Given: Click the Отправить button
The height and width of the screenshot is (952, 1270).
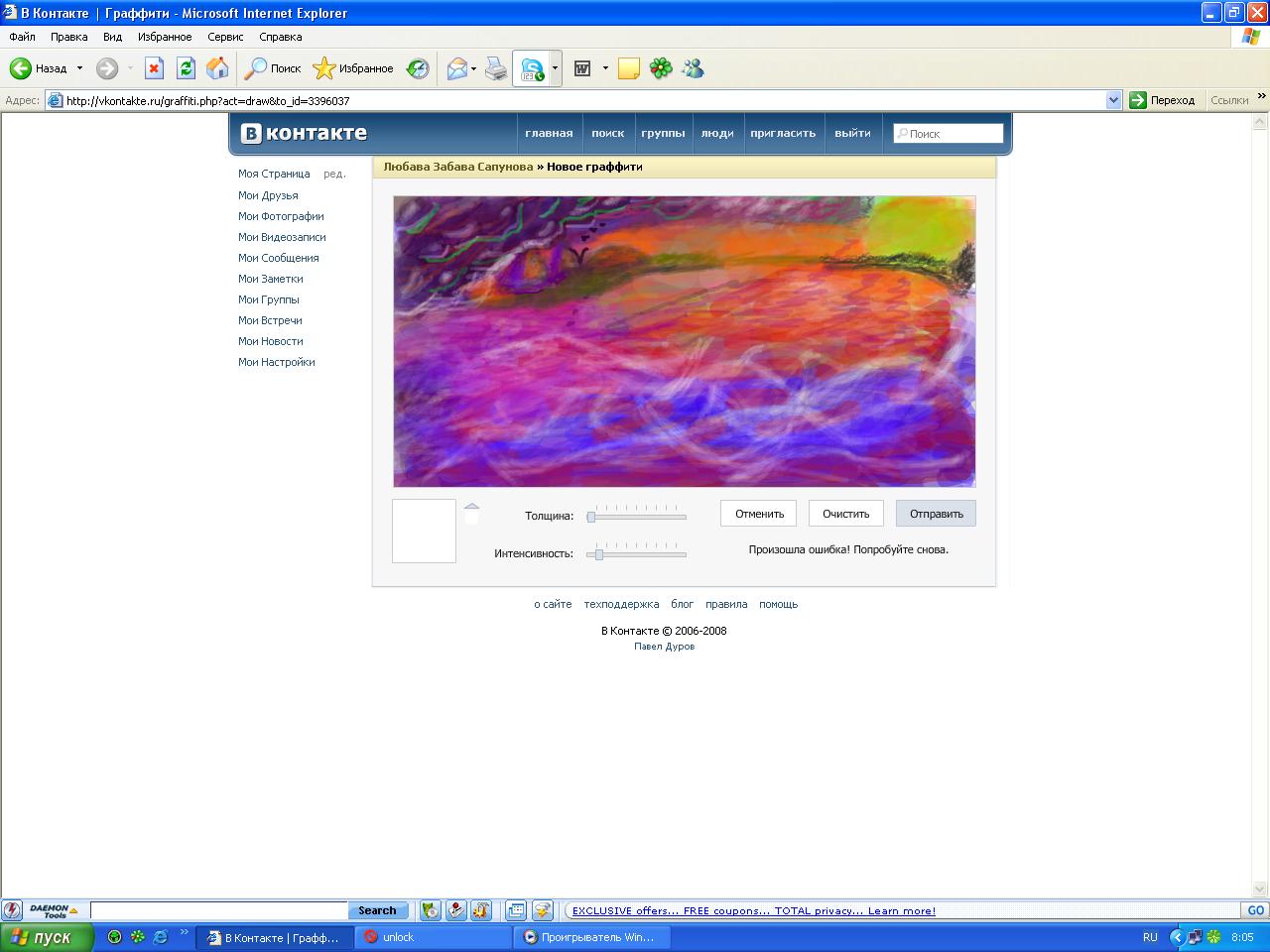Looking at the screenshot, I should click(x=936, y=514).
